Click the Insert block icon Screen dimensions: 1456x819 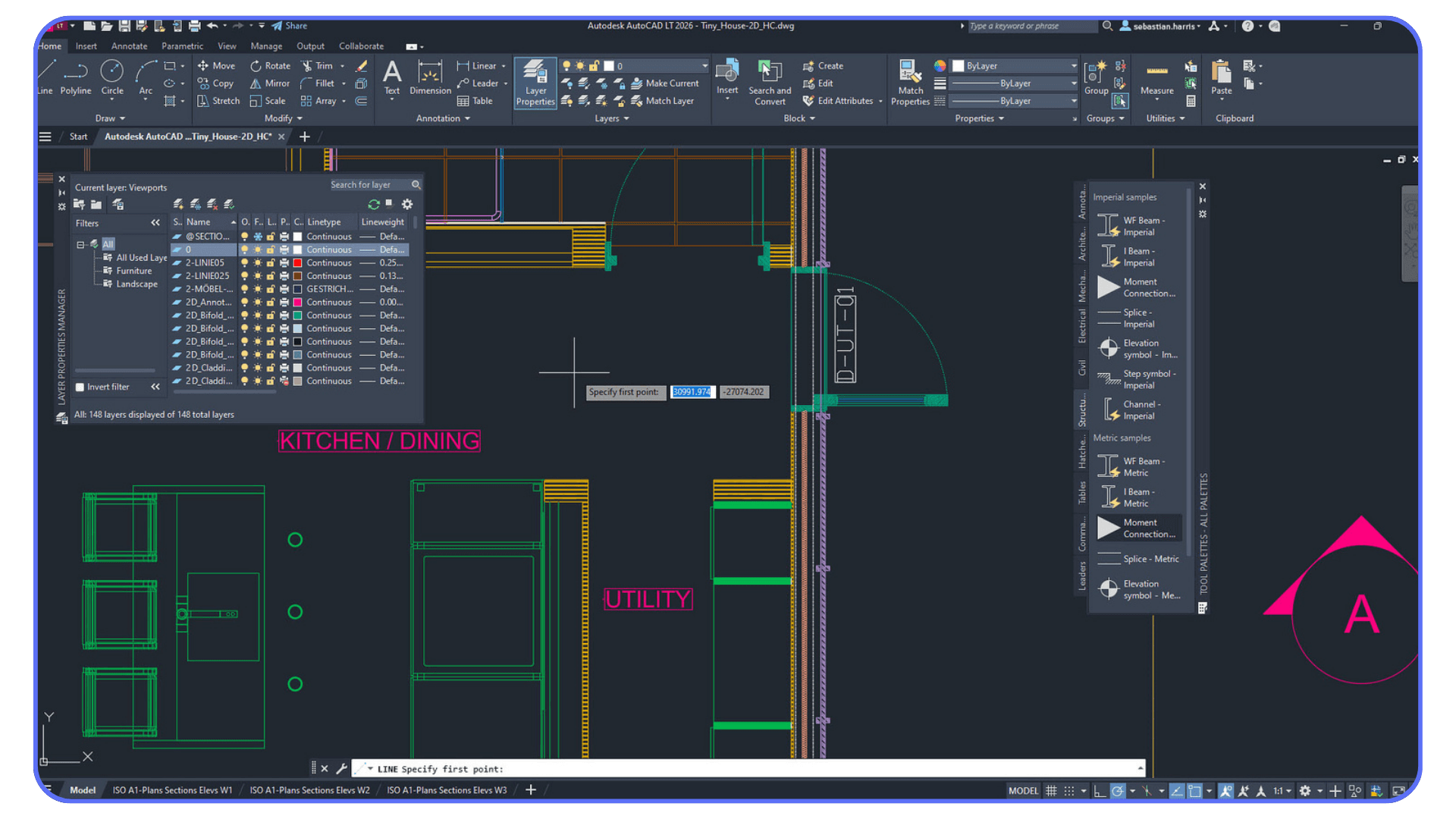(727, 76)
